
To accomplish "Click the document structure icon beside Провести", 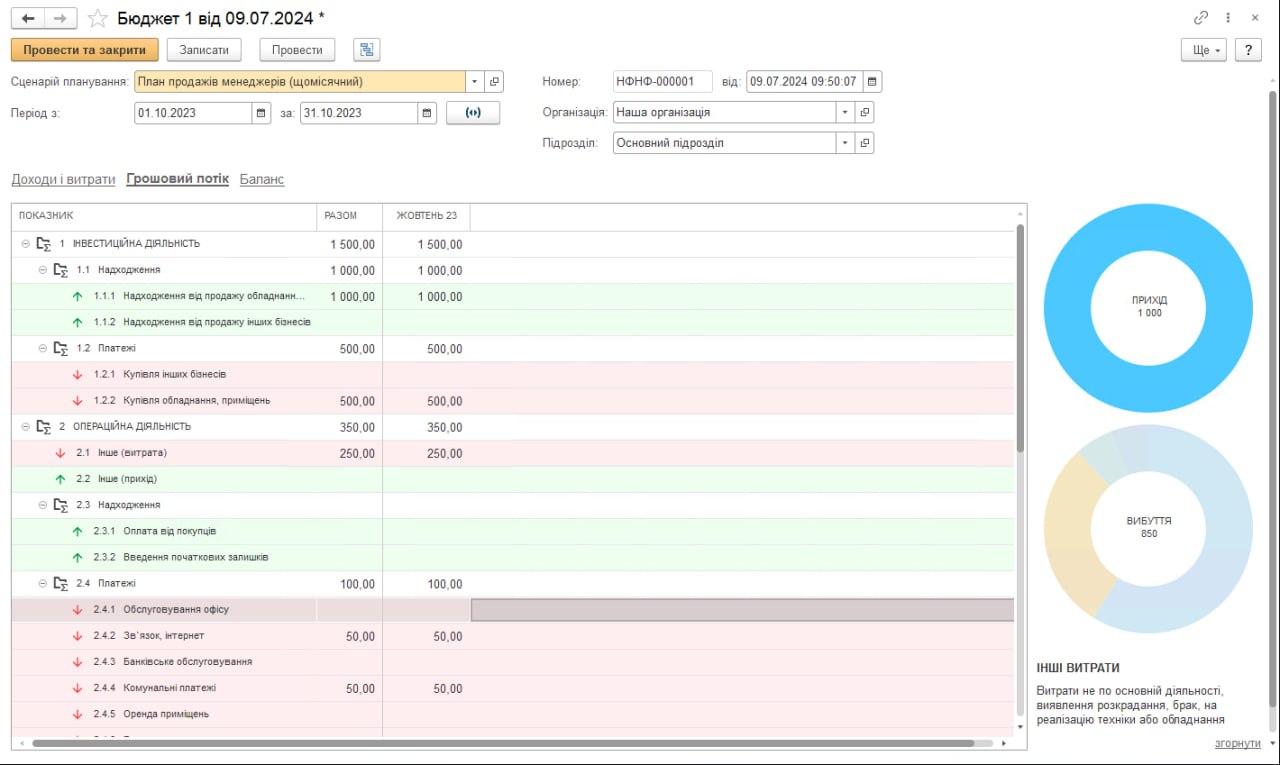I will pyautogui.click(x=366, y=50).
